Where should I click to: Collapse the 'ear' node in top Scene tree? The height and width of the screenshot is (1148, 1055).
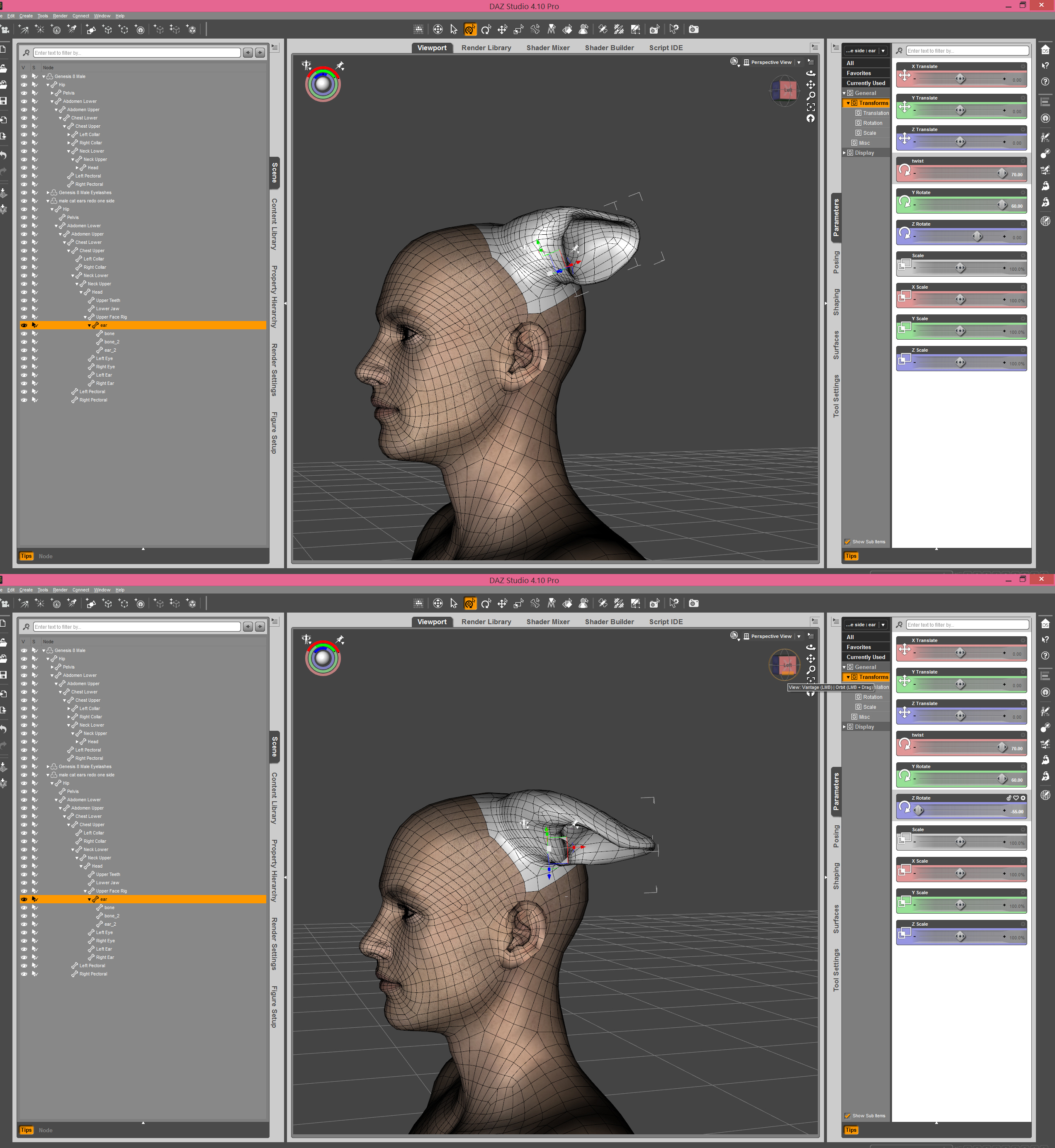[x=89, y=326]
